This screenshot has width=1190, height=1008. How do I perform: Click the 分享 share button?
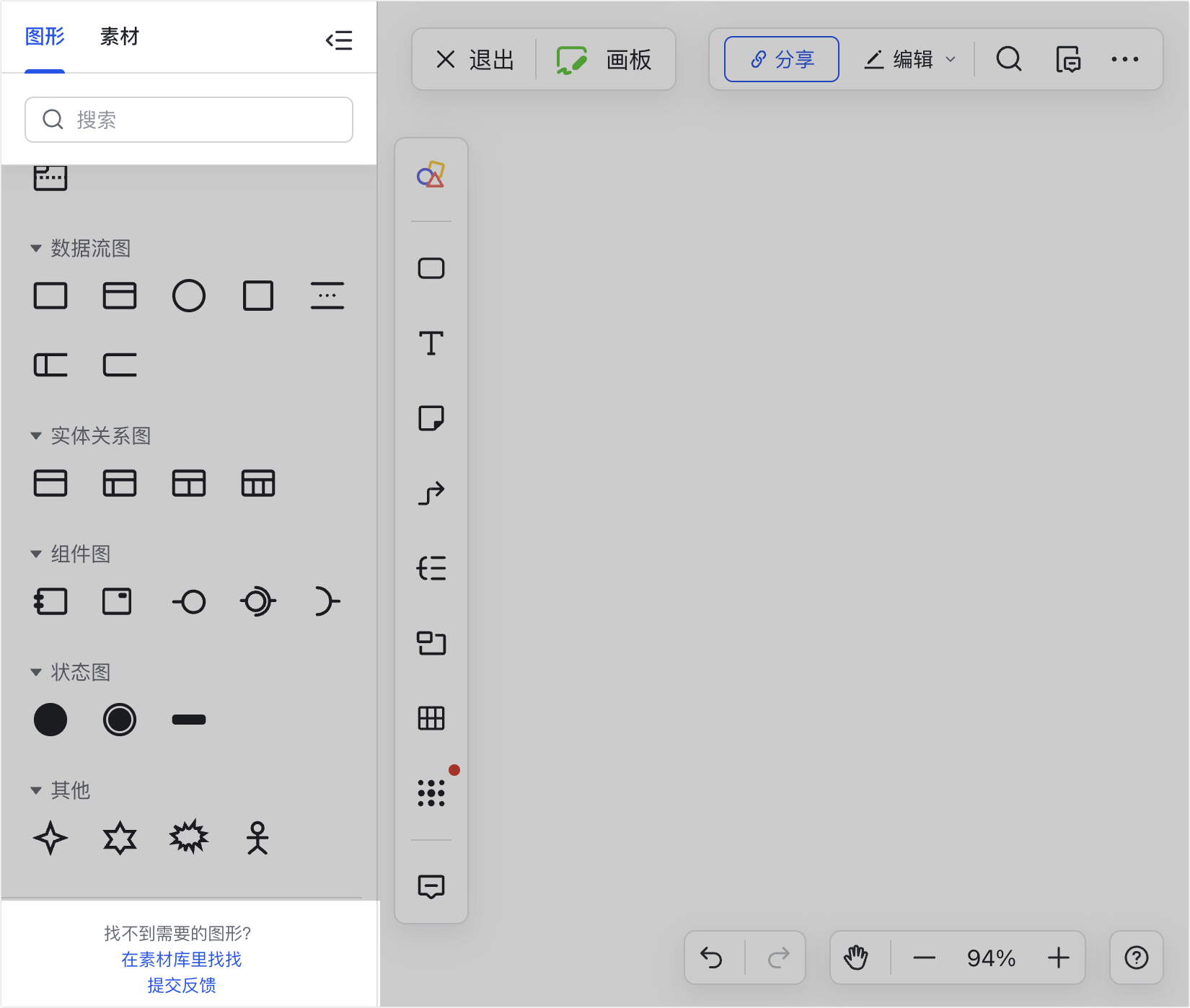(782, 59)
